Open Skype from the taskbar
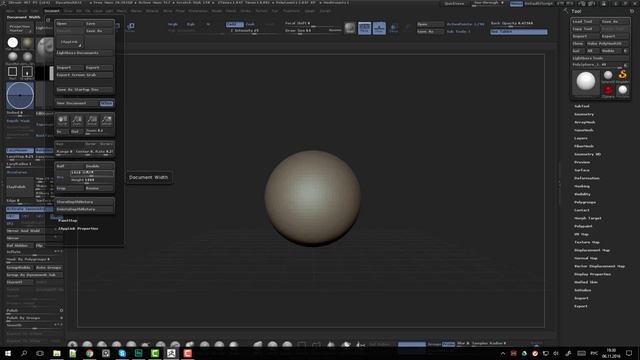This screenshot has height=360, width=640. click(122, 353)
